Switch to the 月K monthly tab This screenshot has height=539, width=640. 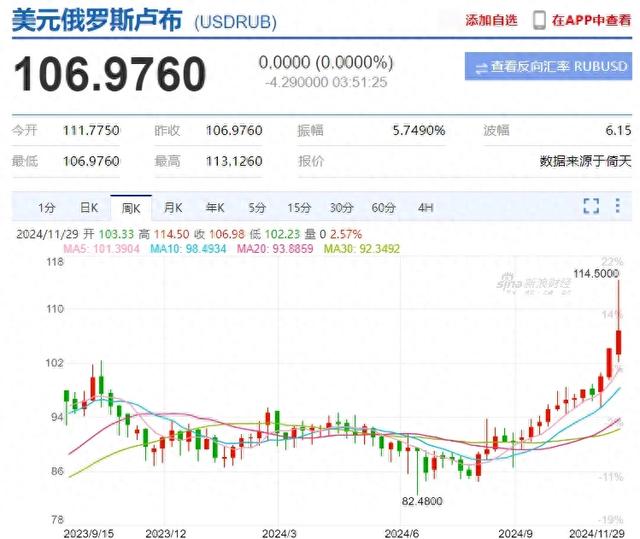tap(173, 208)
